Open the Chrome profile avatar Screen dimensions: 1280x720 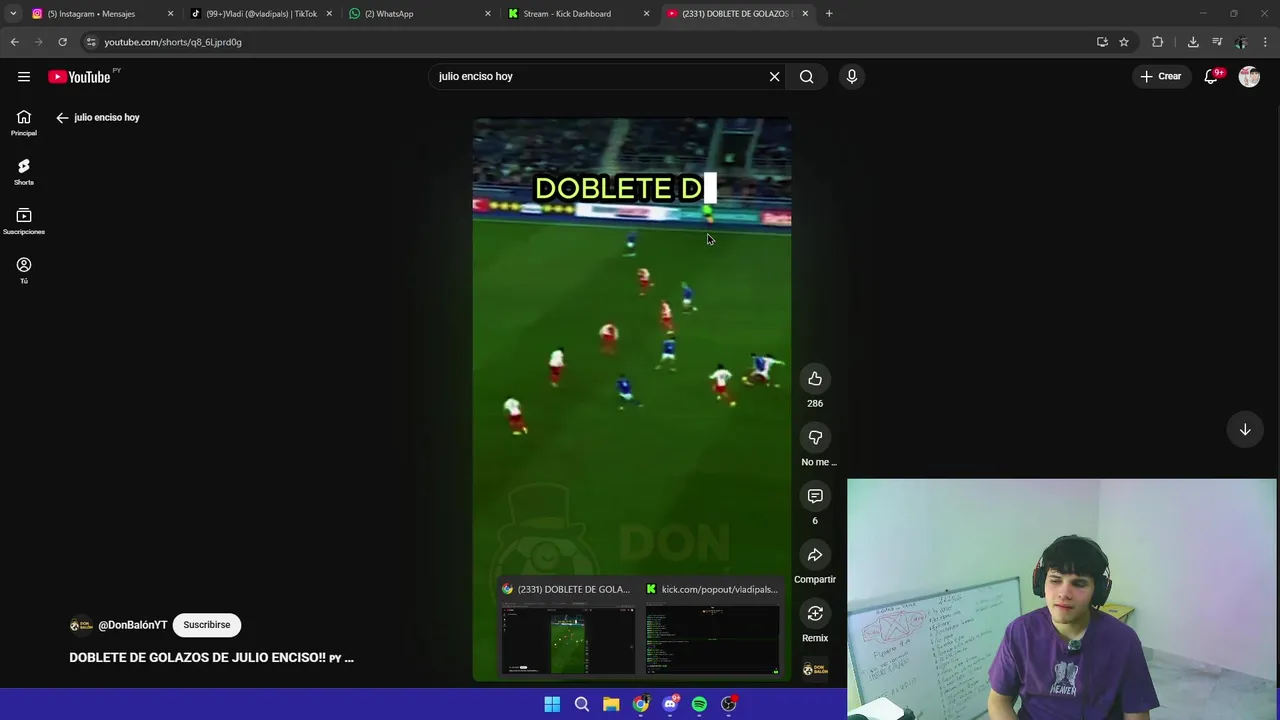[x=1241, y=42]
